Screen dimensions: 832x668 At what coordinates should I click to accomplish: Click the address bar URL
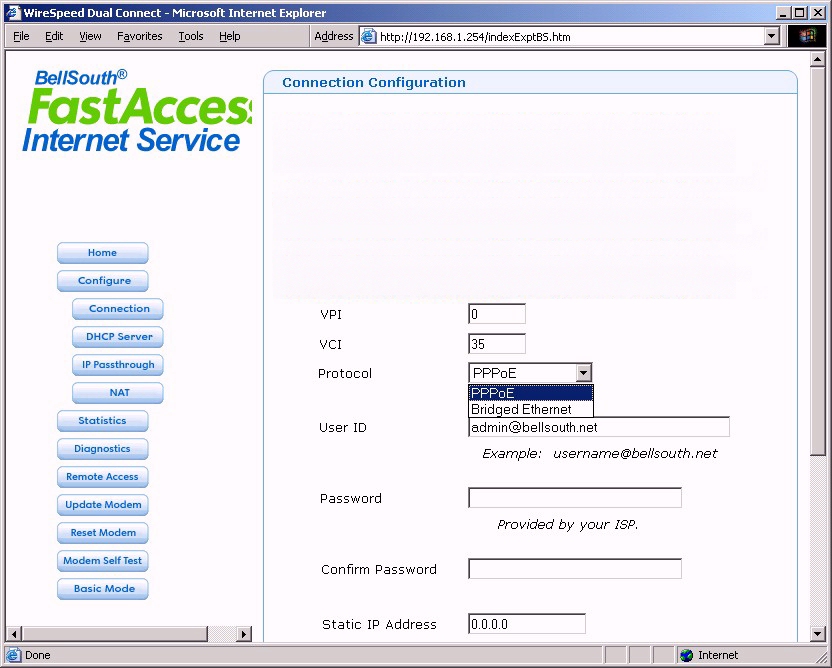[475, 37]
